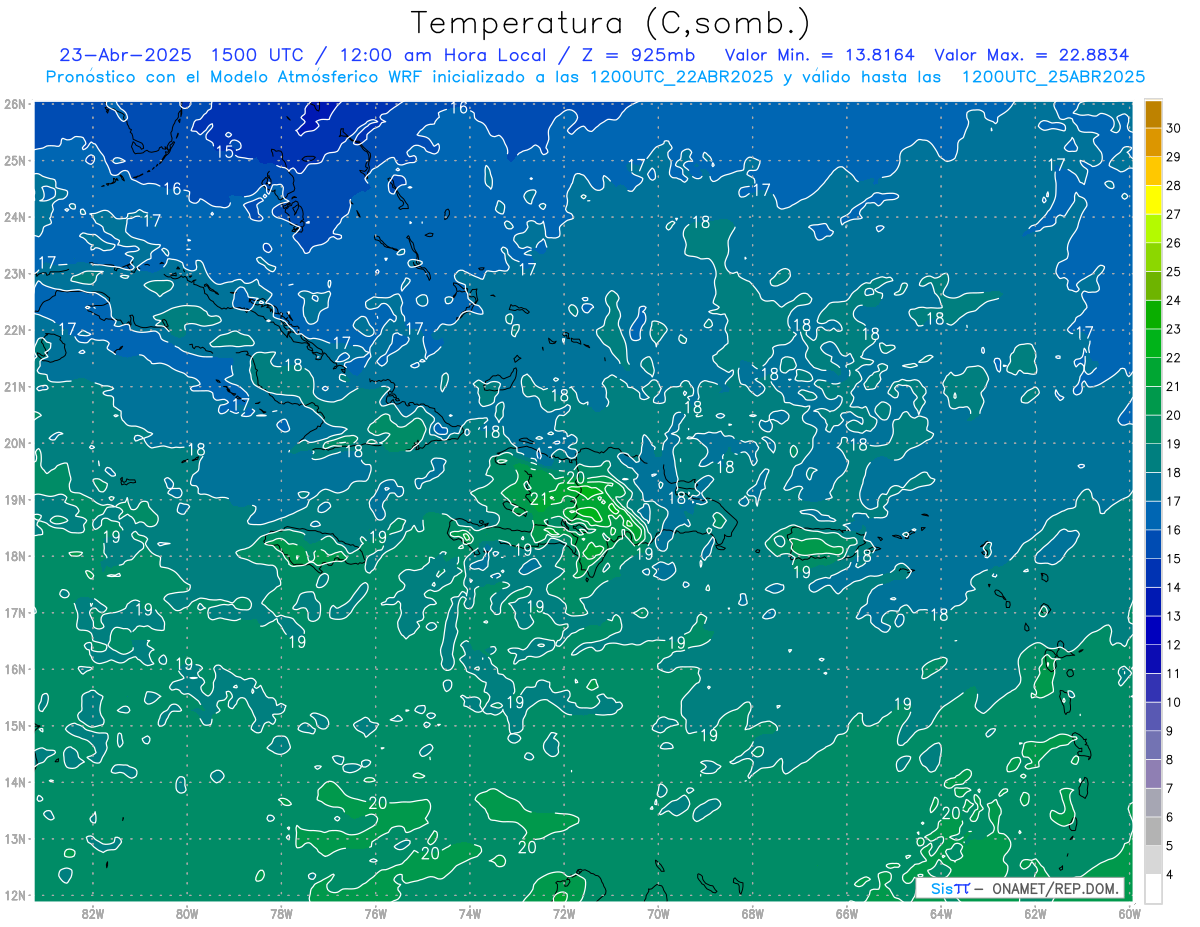Screen dimensions: 1200x927
Task: Click the legend scale label "30"
Action: 1174,128
